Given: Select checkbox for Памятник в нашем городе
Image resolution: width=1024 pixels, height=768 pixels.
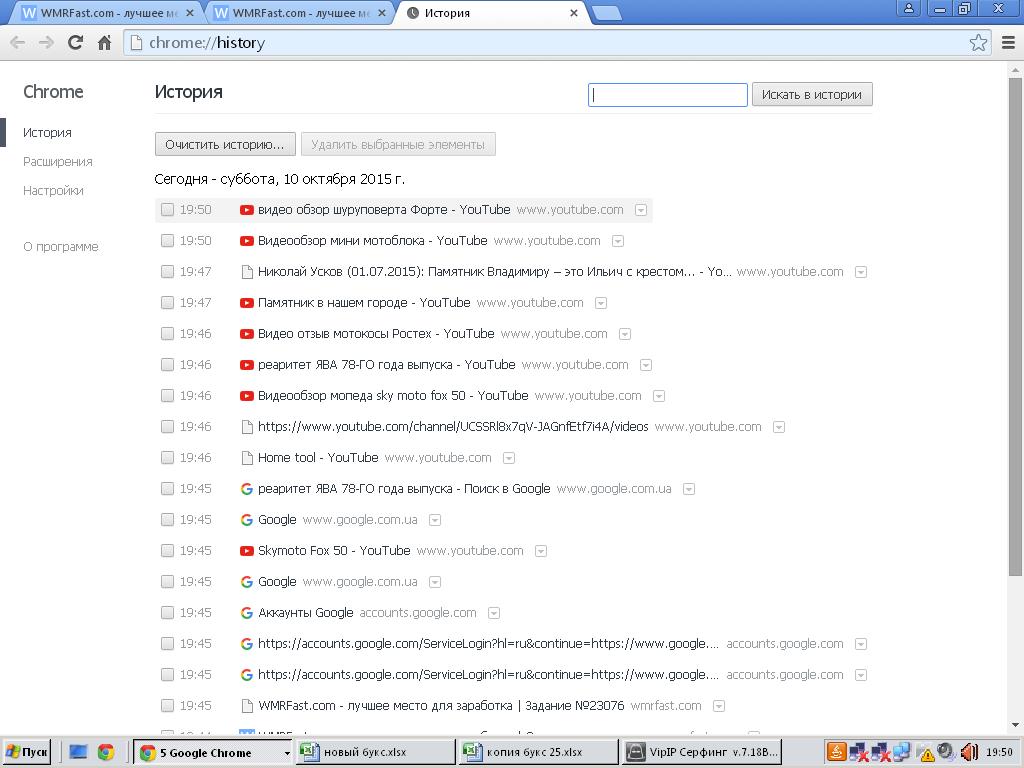Looking at the screenshot, I should [x=167, y=303].
